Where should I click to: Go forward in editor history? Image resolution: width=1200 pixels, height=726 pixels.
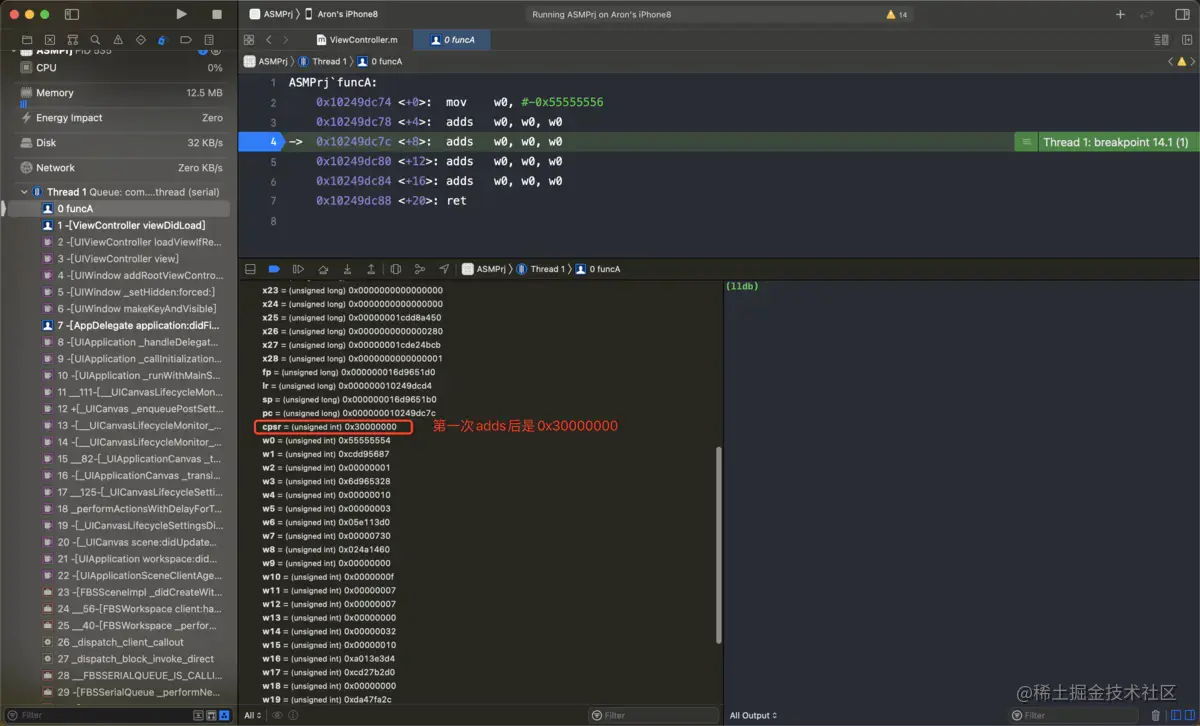click(286, 40)
